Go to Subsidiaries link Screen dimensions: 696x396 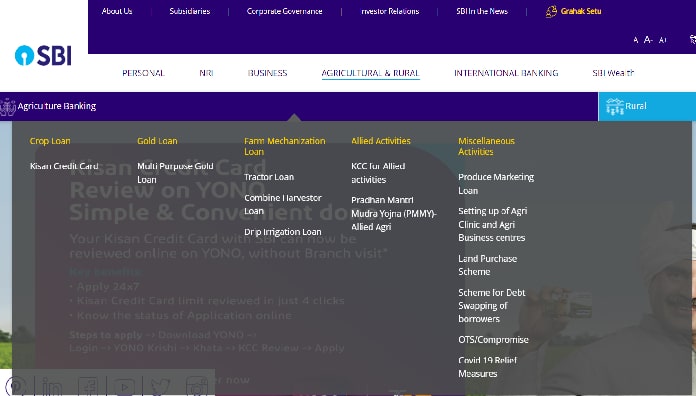(190, 11)
